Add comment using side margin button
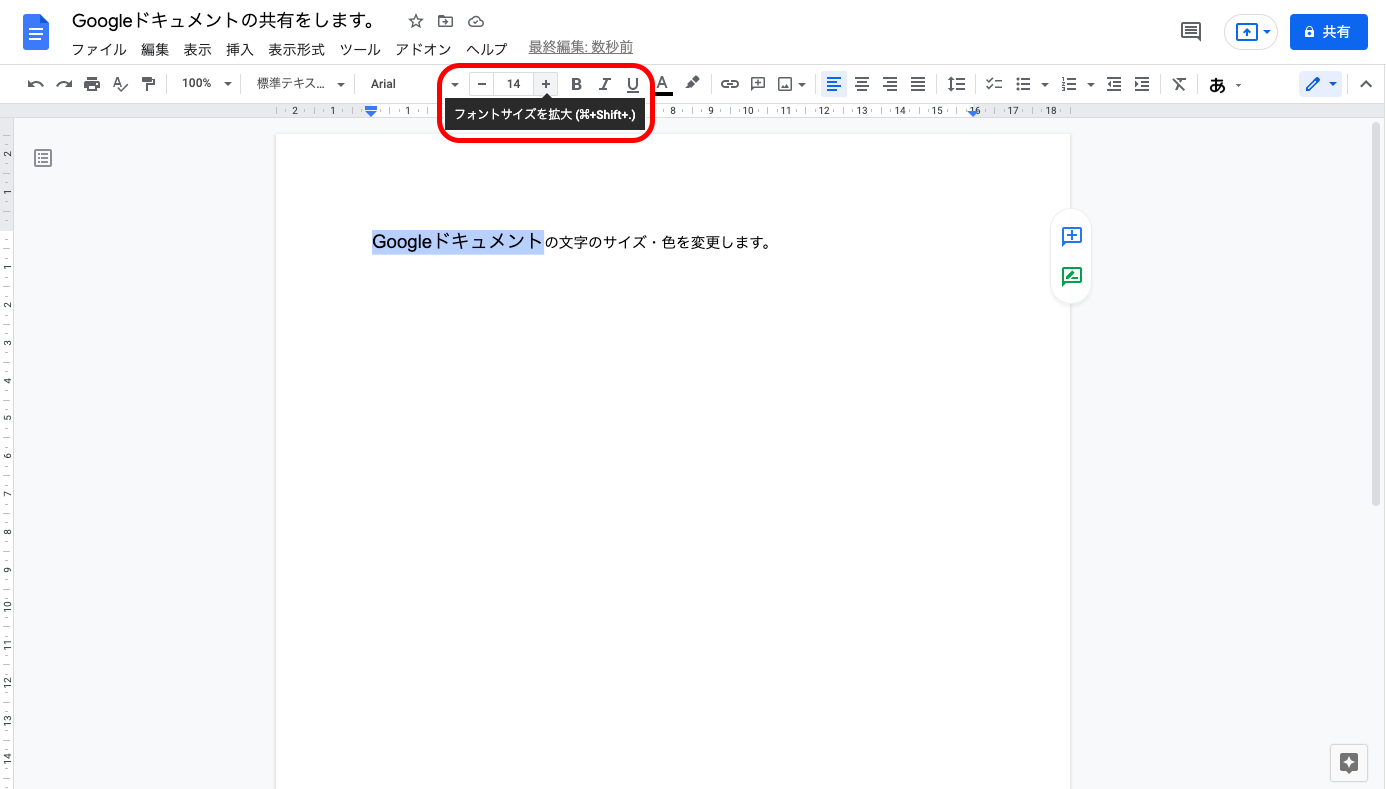Viewport: 1386px width, 789px height. click(1072, 236)
